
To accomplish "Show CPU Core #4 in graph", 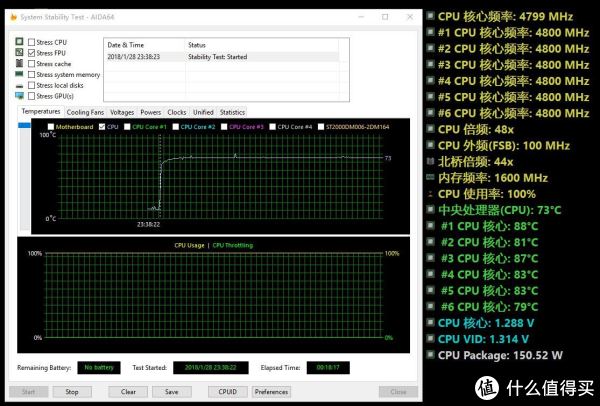I will tap(272, 127).
